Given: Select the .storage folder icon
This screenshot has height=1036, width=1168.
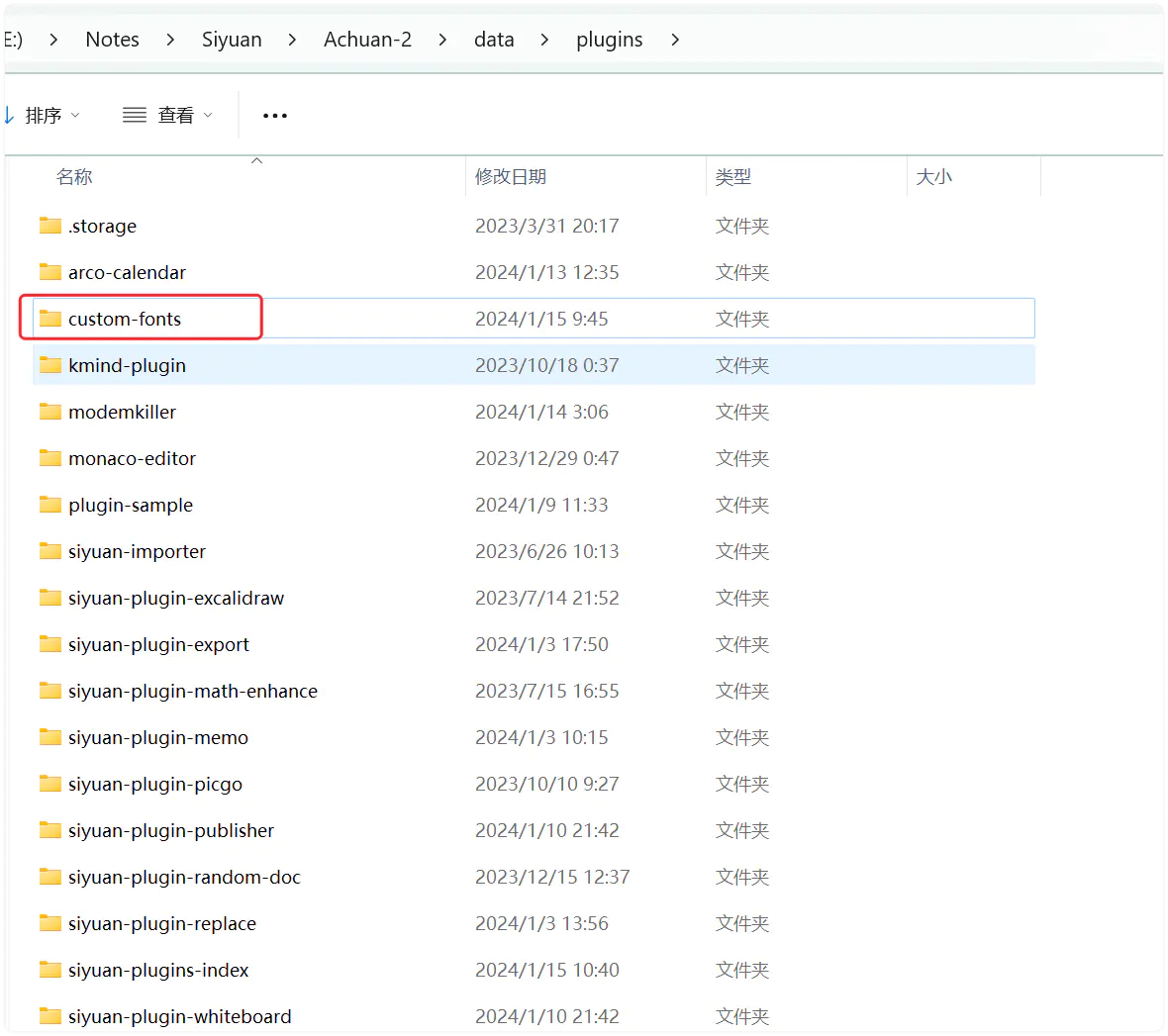Looking at the screenshot, I should tap(50, 226).
